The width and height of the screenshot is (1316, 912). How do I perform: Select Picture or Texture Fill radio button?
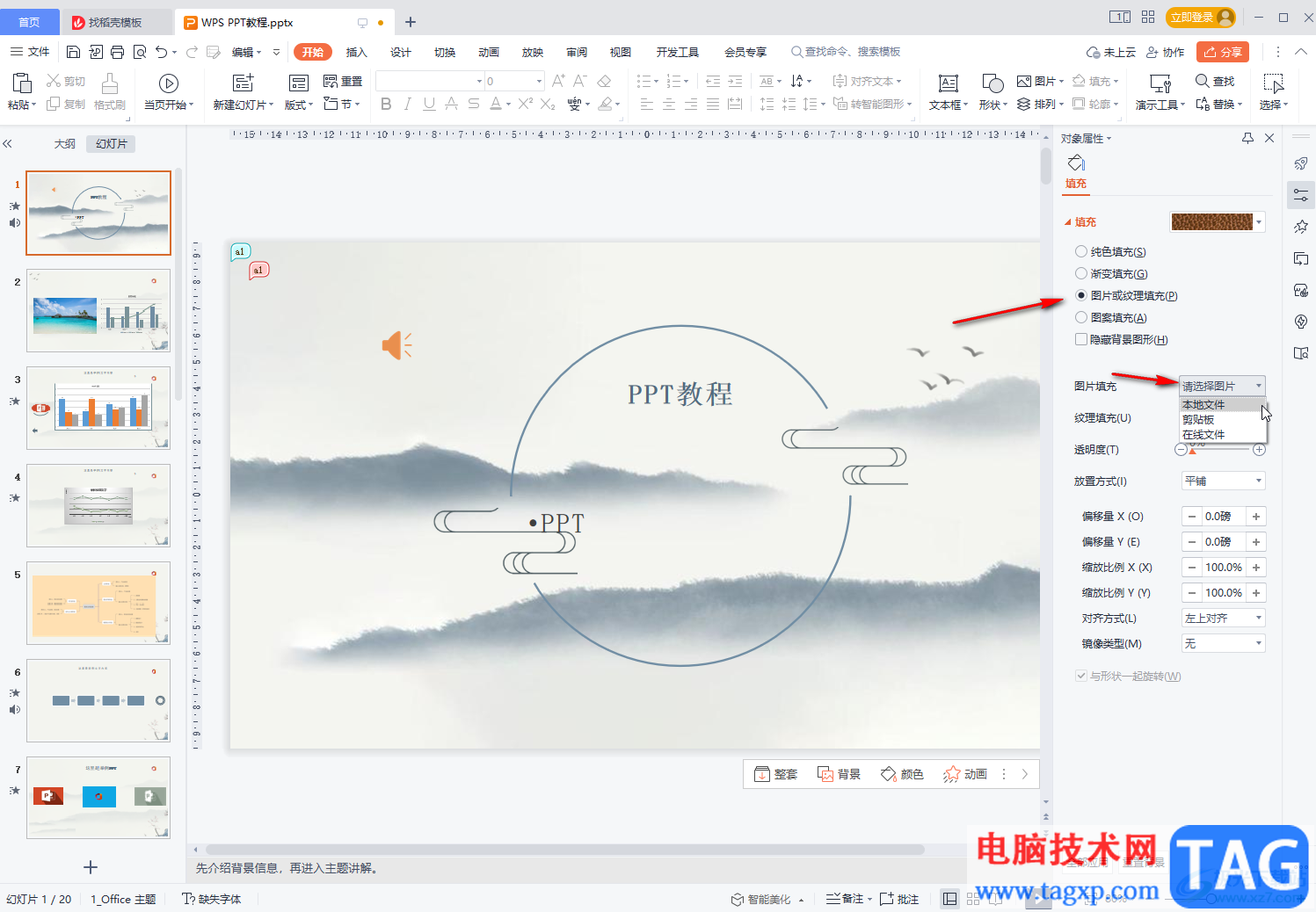point(1081,295)
